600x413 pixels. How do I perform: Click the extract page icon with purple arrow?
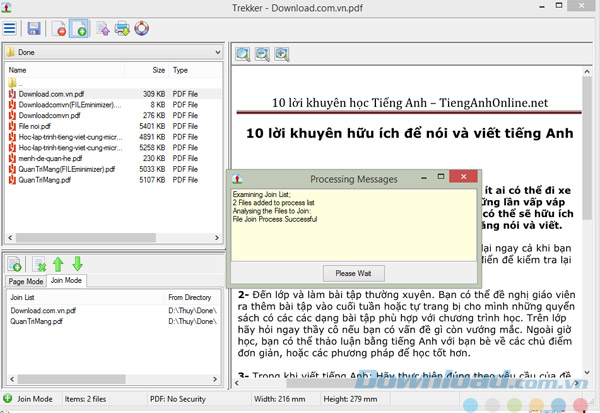(x=104, y=28)
